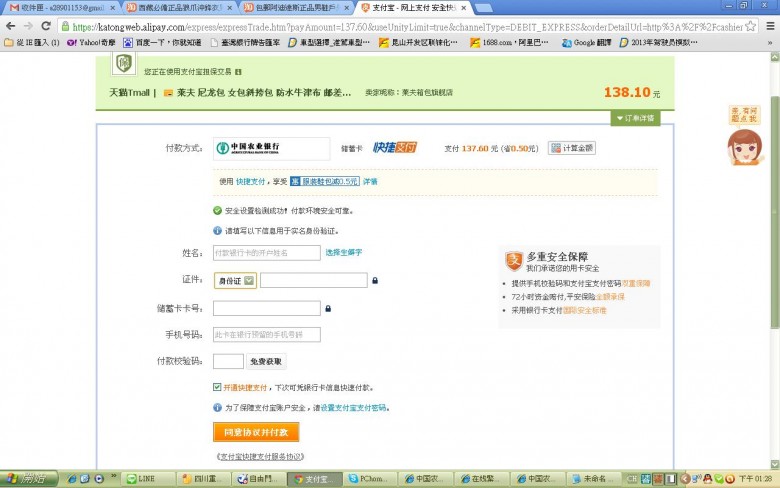Click the lock icon beside ID number field

(374, 281)
